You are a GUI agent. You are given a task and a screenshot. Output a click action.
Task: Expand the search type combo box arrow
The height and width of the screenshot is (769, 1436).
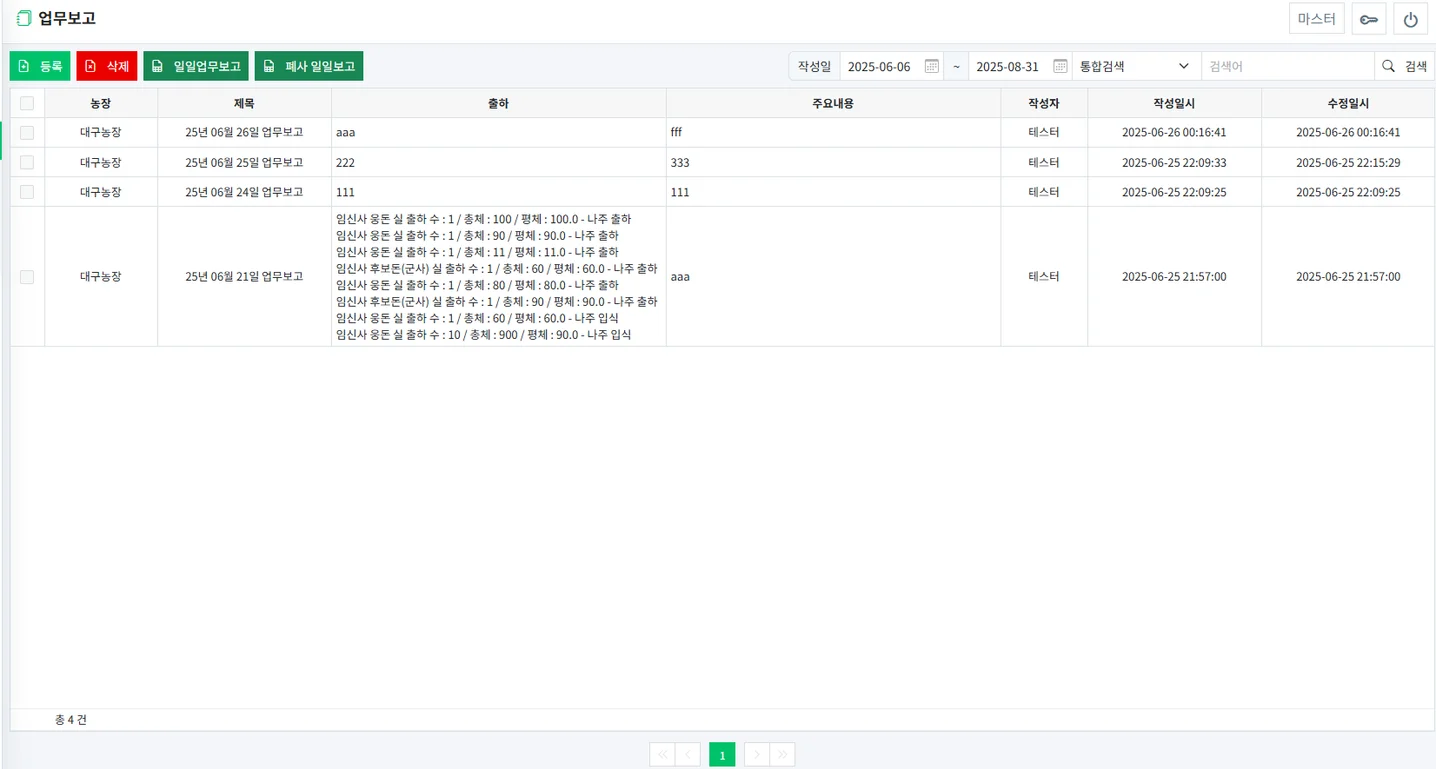coord(1183,65)
